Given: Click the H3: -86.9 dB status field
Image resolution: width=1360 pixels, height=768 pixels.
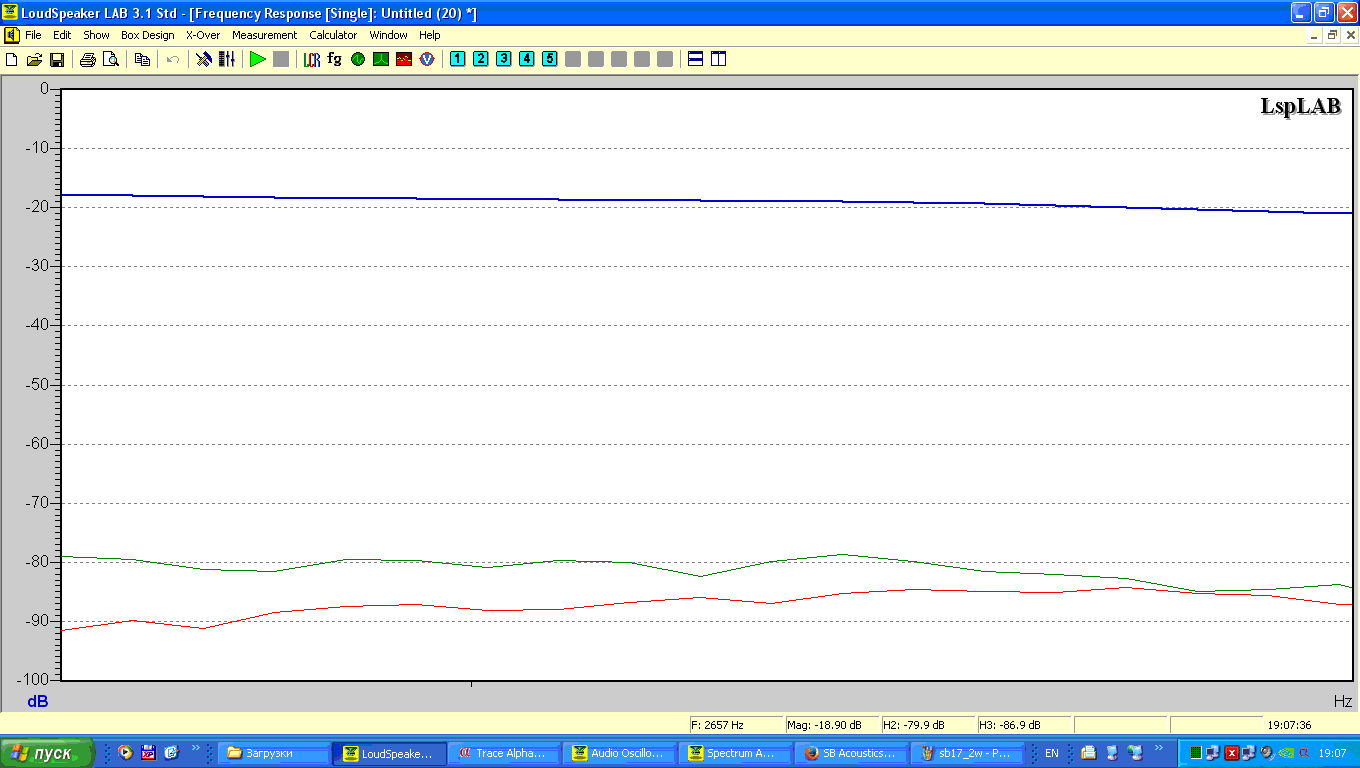Looking at the screenshot, I should 1023,725.
